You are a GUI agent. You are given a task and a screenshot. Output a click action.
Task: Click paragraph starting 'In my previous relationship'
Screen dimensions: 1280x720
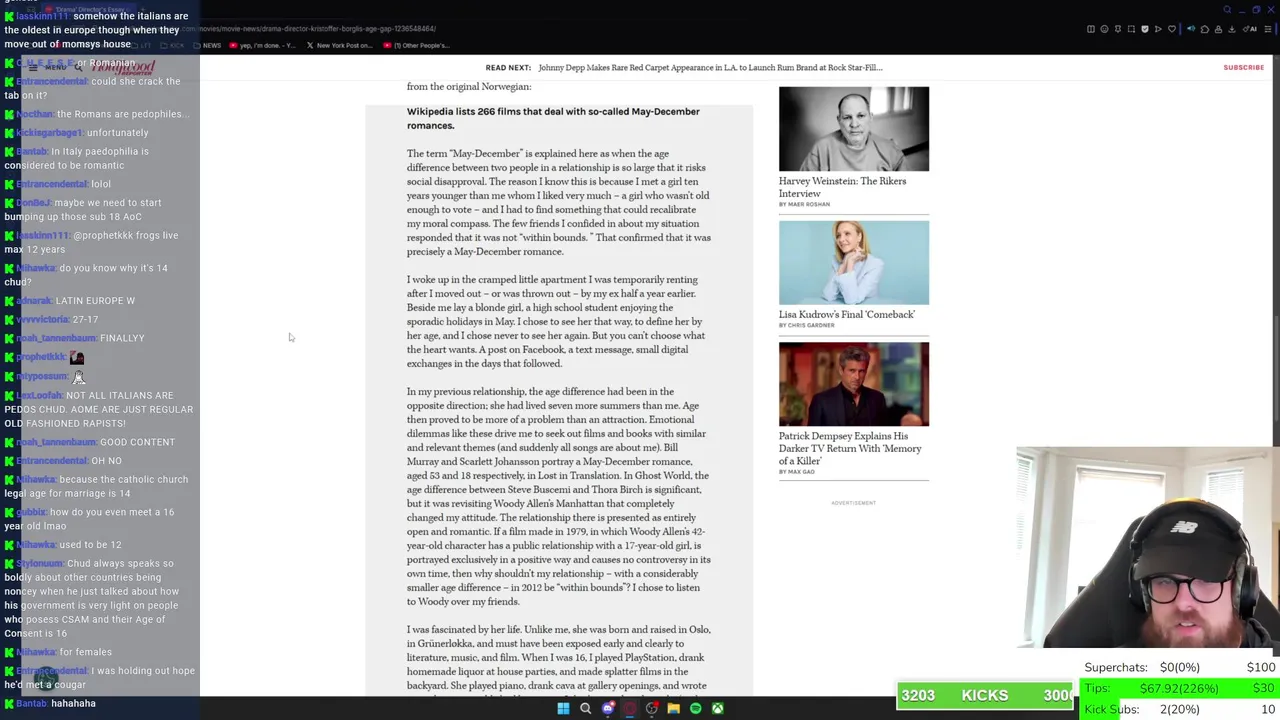(558, 496)
